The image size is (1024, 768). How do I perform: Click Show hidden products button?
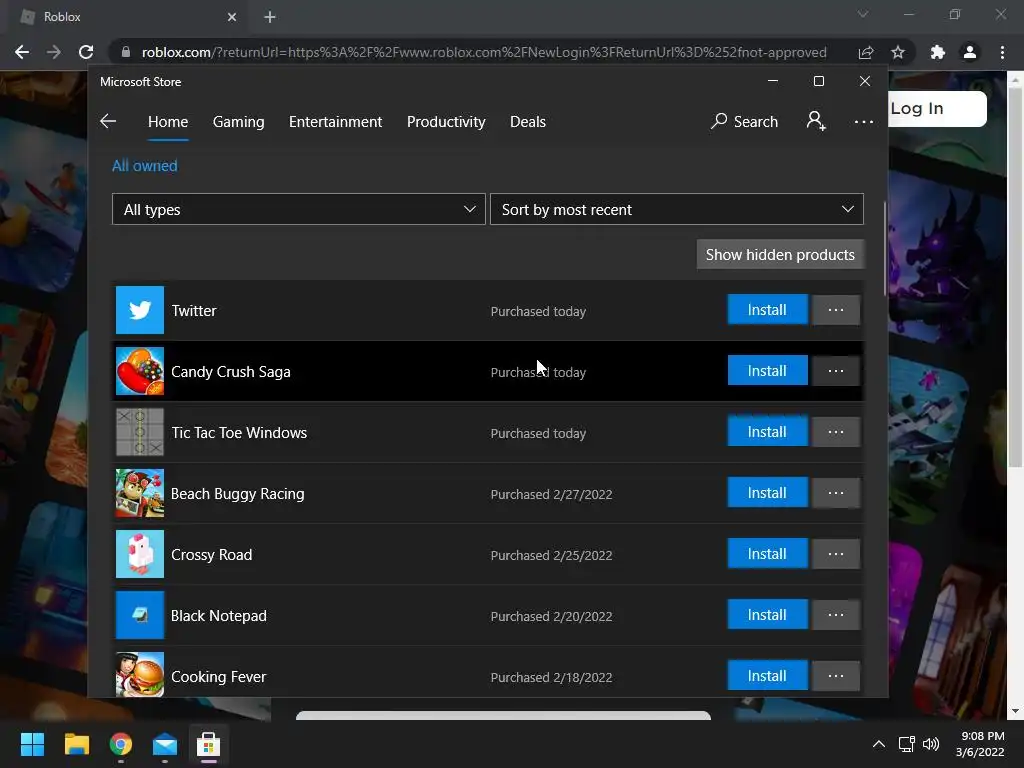pos(780,255)
